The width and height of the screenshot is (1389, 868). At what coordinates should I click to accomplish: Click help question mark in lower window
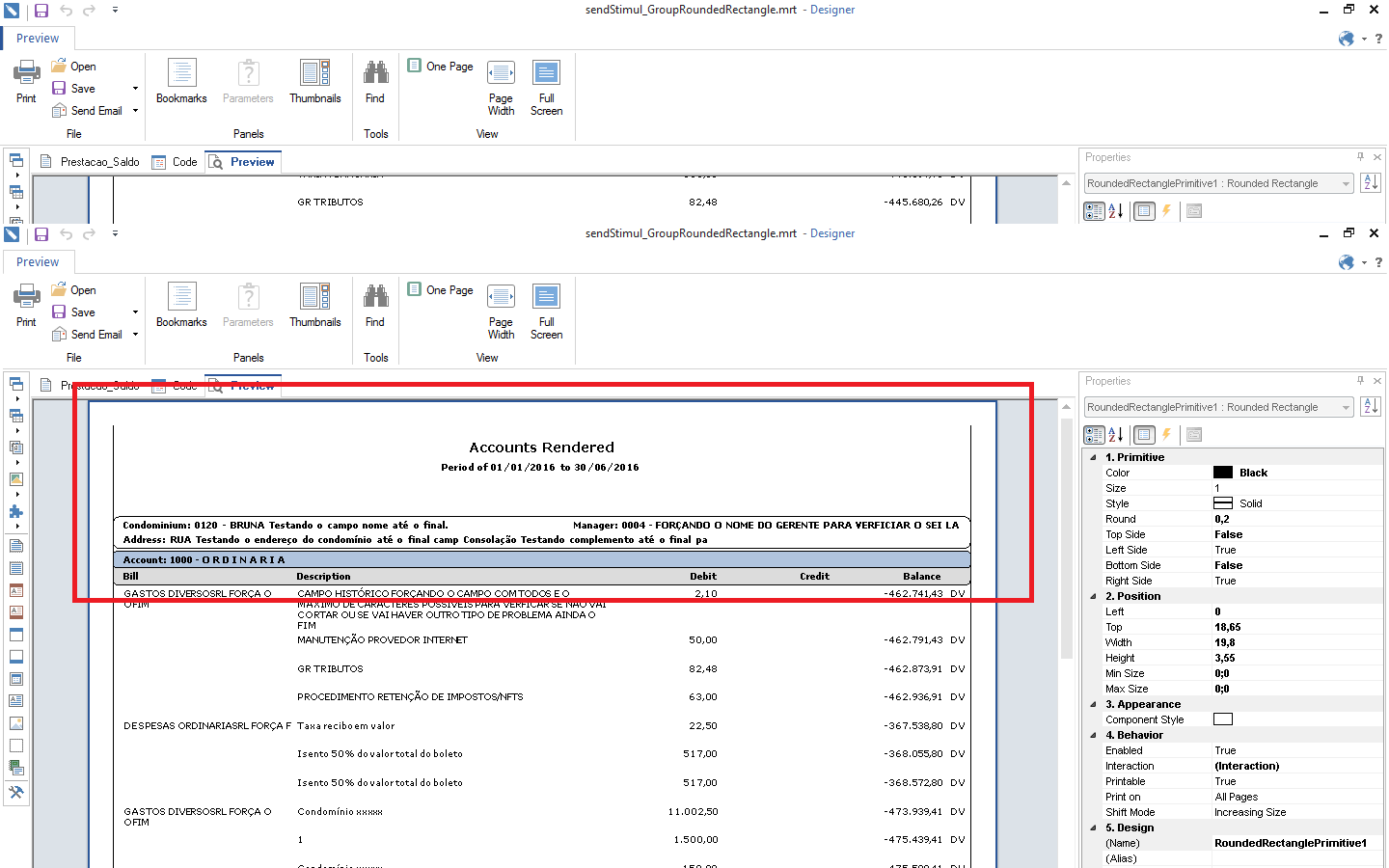coord(1378,262)
